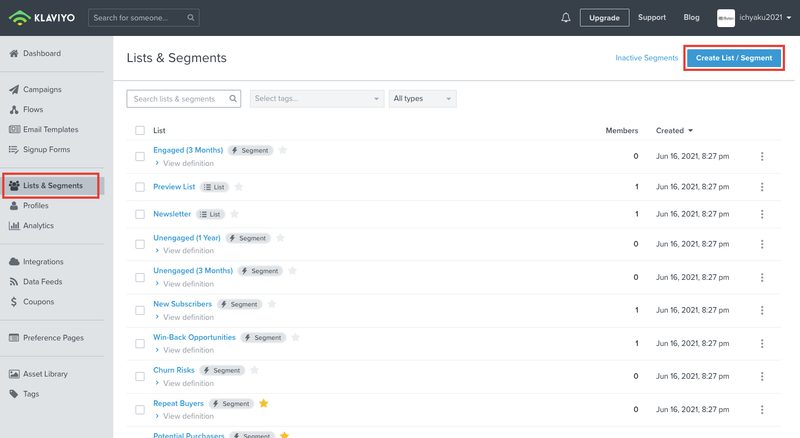Check the Newsletter row checkbox

pos(140,214)
